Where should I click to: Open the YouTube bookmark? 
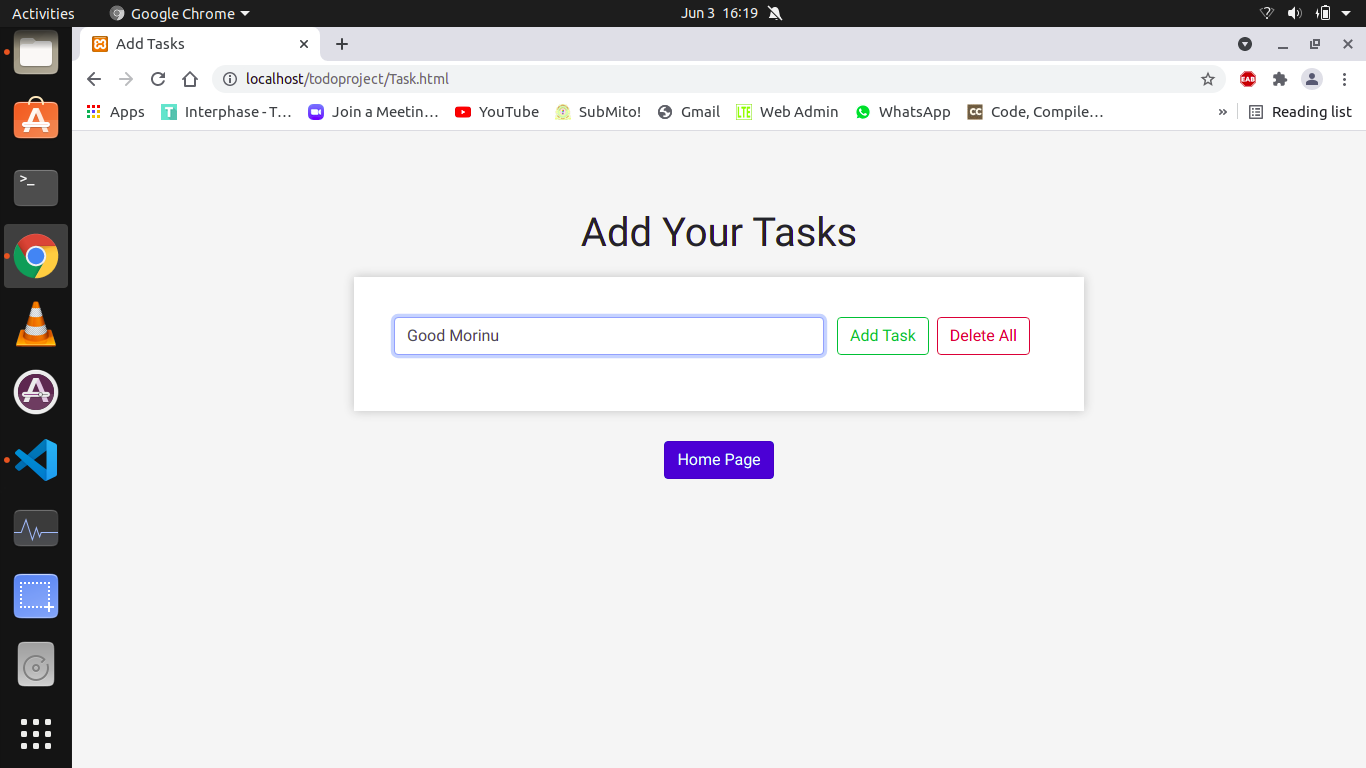[x=496, y=112]
